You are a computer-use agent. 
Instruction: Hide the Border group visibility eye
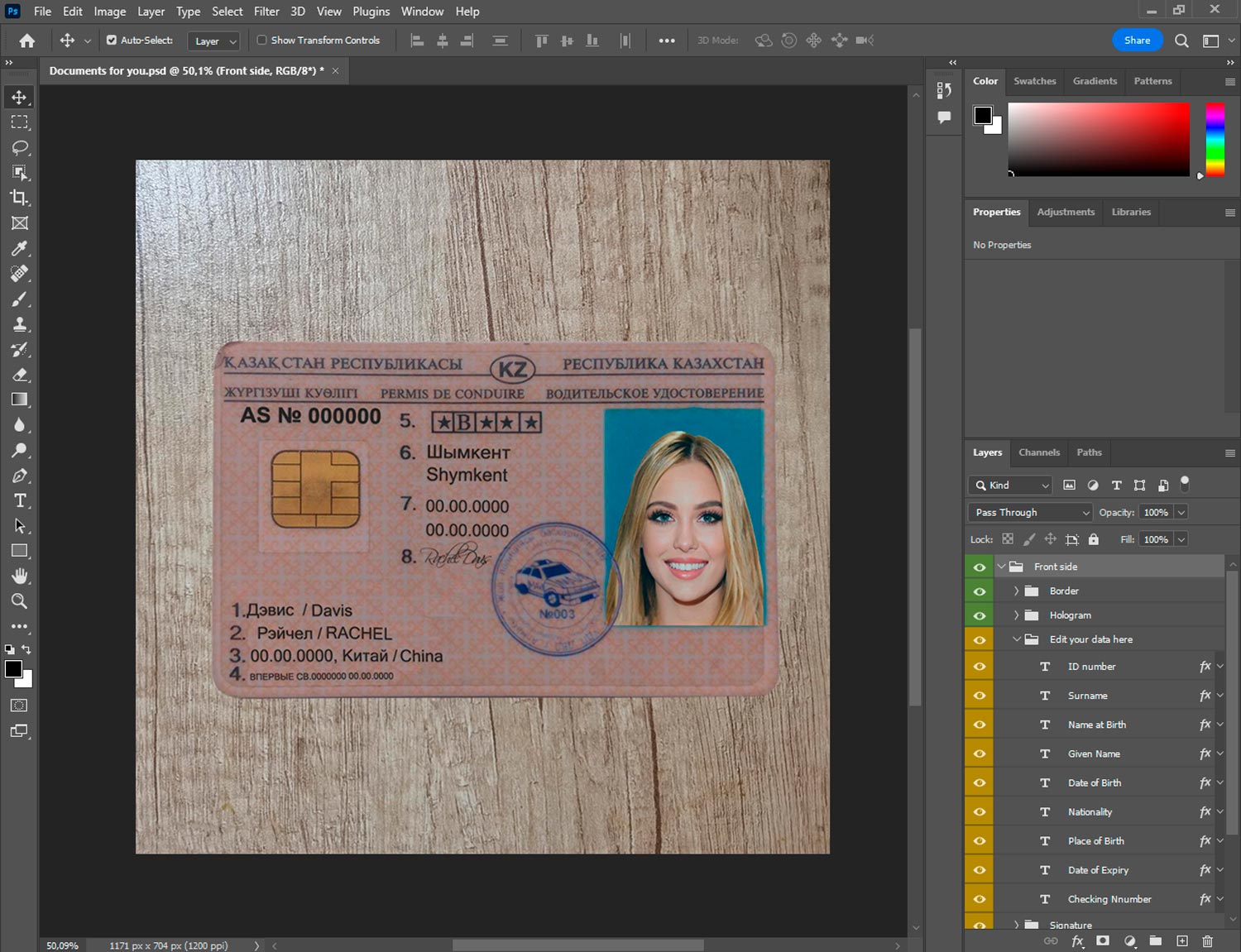[980, 591]
